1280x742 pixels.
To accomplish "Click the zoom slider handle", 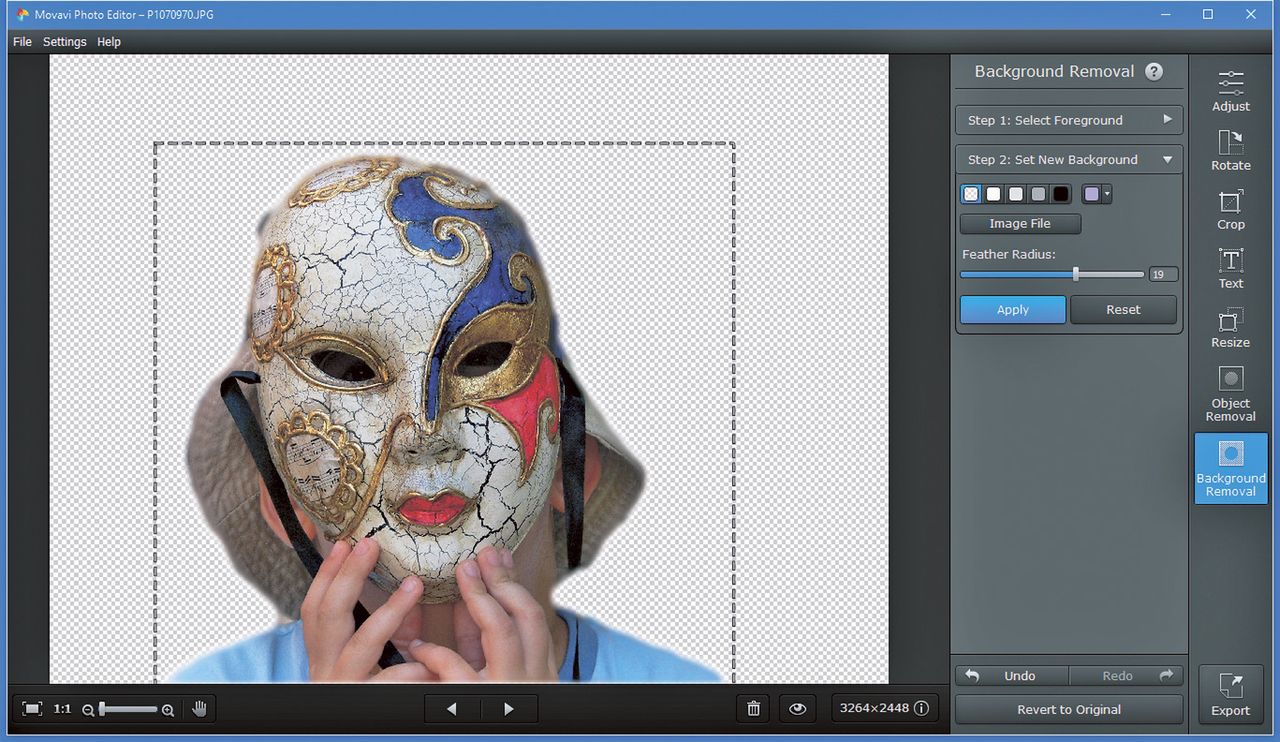I will (x=101, y=709).
